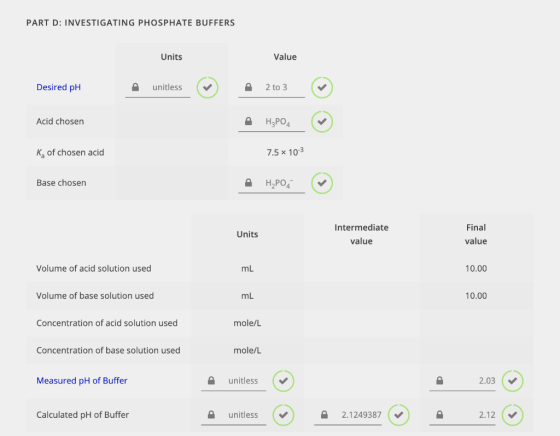Click the checkmark beside Desired pH units
This screenshot has width=560, height=436.
click(x=208, y=87)
